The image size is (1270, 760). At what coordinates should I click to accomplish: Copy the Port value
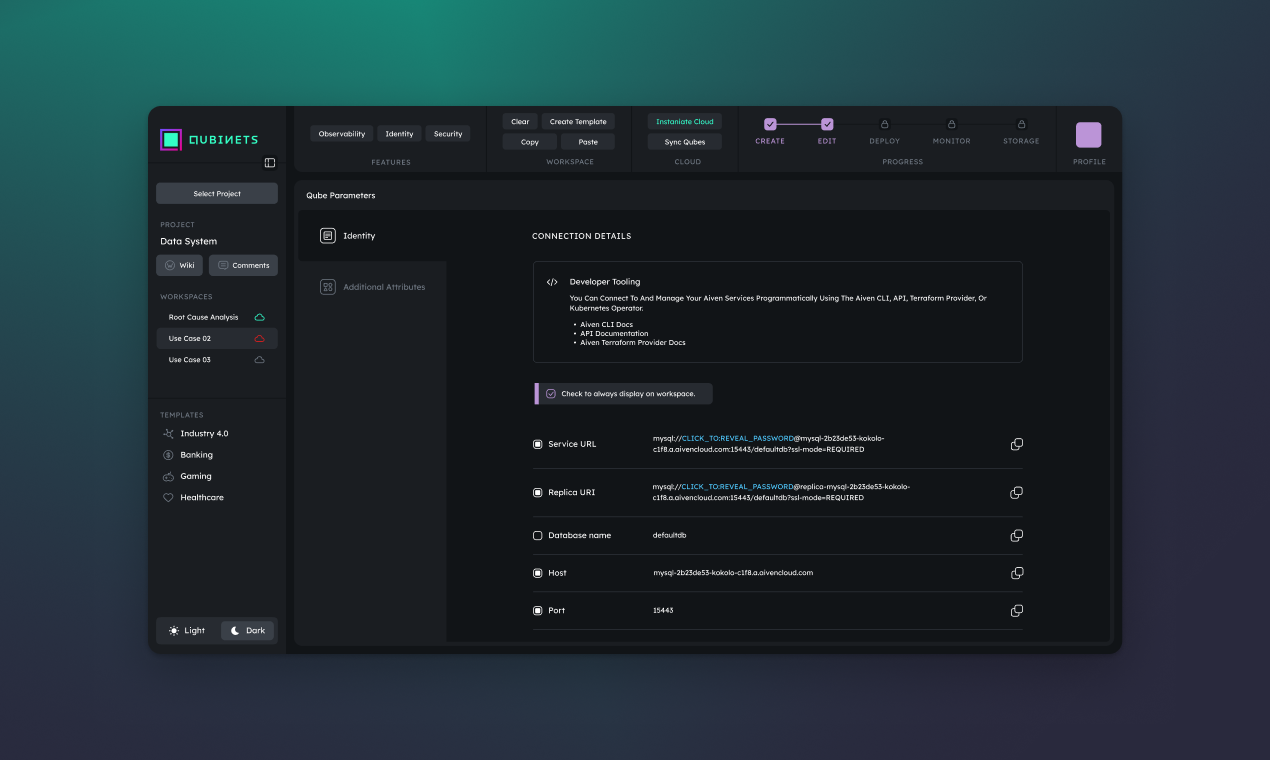click(1017, 611)
